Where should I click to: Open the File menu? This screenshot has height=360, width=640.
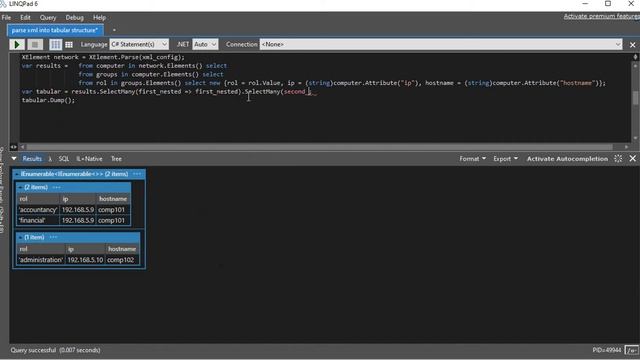pyautogui.click(x=6, y=18)
